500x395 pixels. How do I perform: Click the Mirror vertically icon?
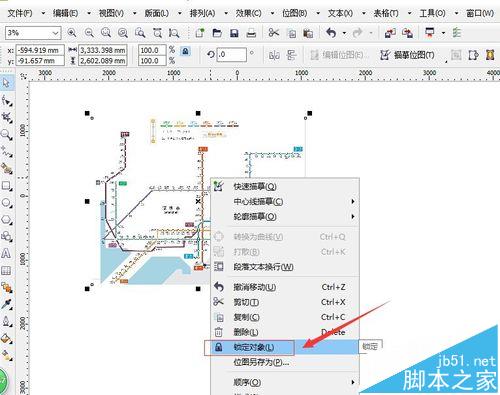(291, 55)
